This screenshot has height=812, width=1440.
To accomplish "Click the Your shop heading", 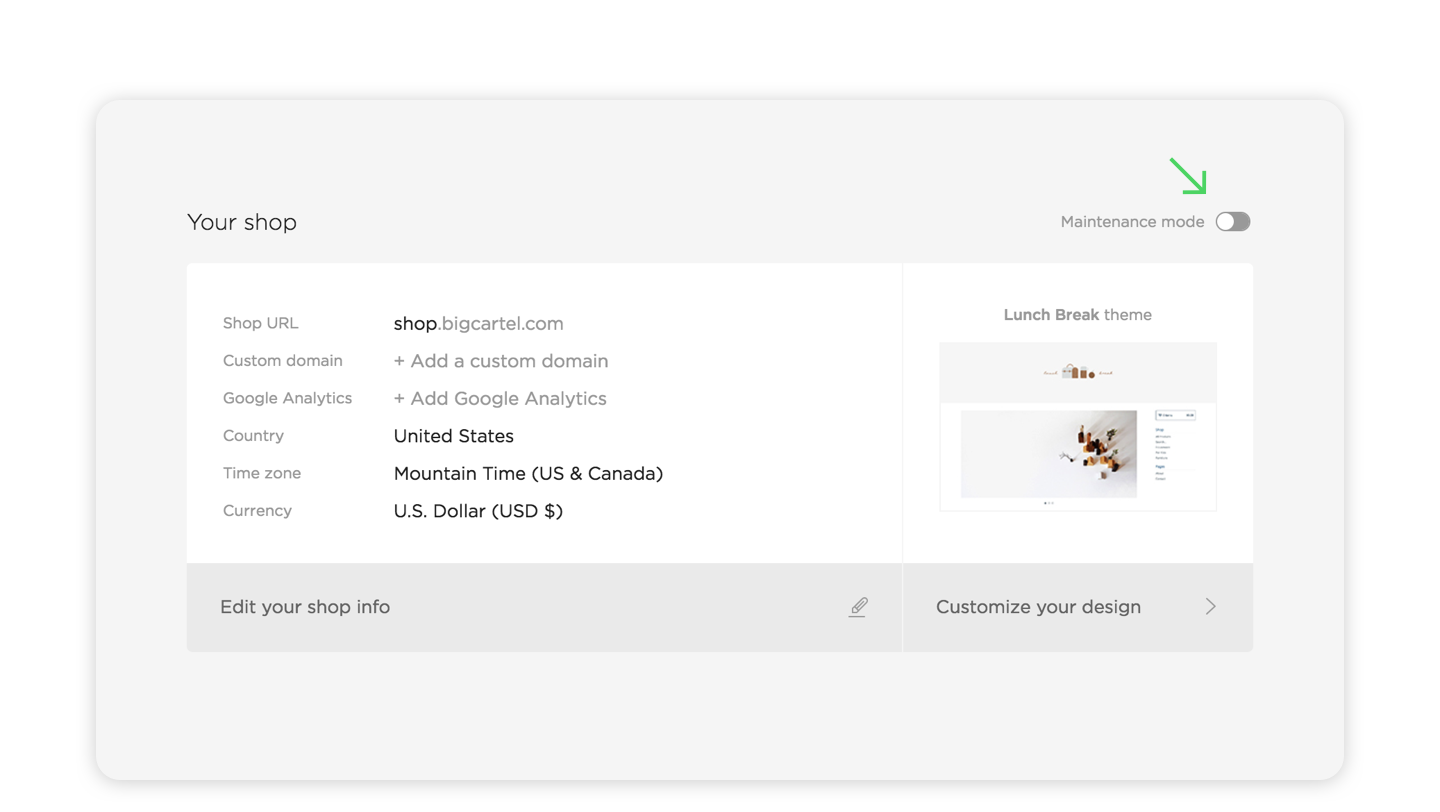I will point(242,222).
